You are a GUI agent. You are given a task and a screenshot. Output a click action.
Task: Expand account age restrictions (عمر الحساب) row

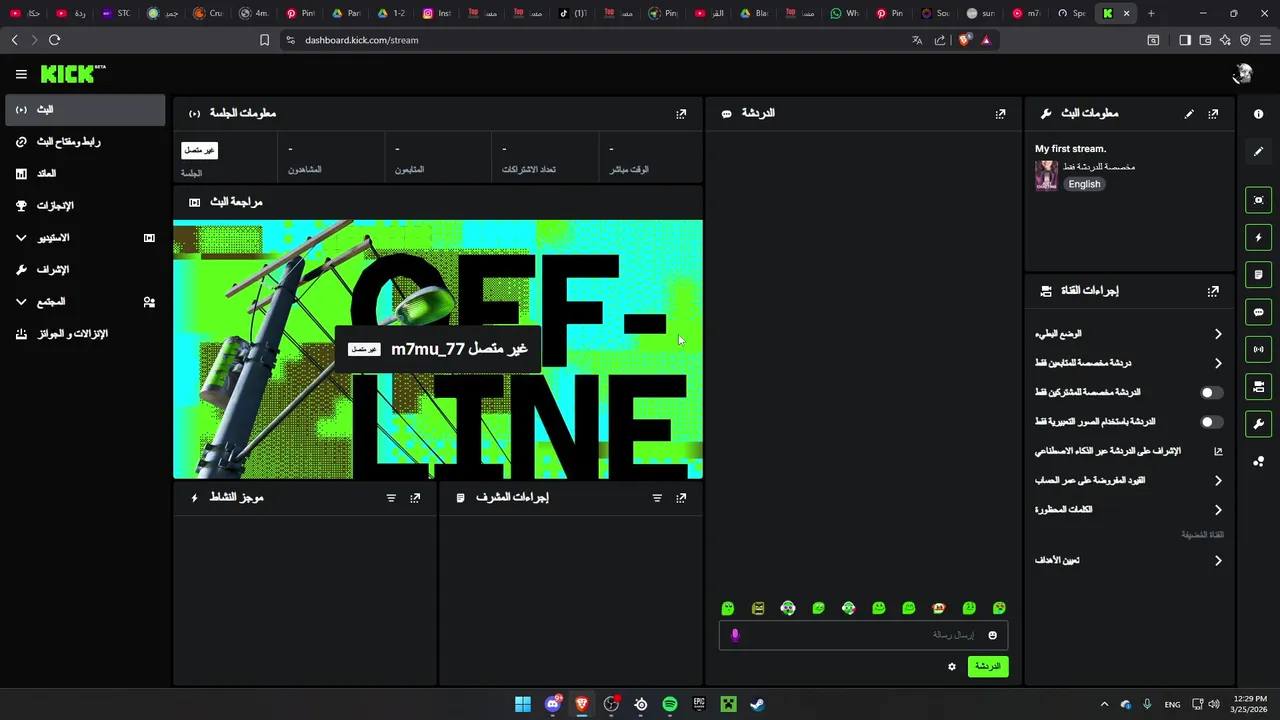tap(1129, 481)
